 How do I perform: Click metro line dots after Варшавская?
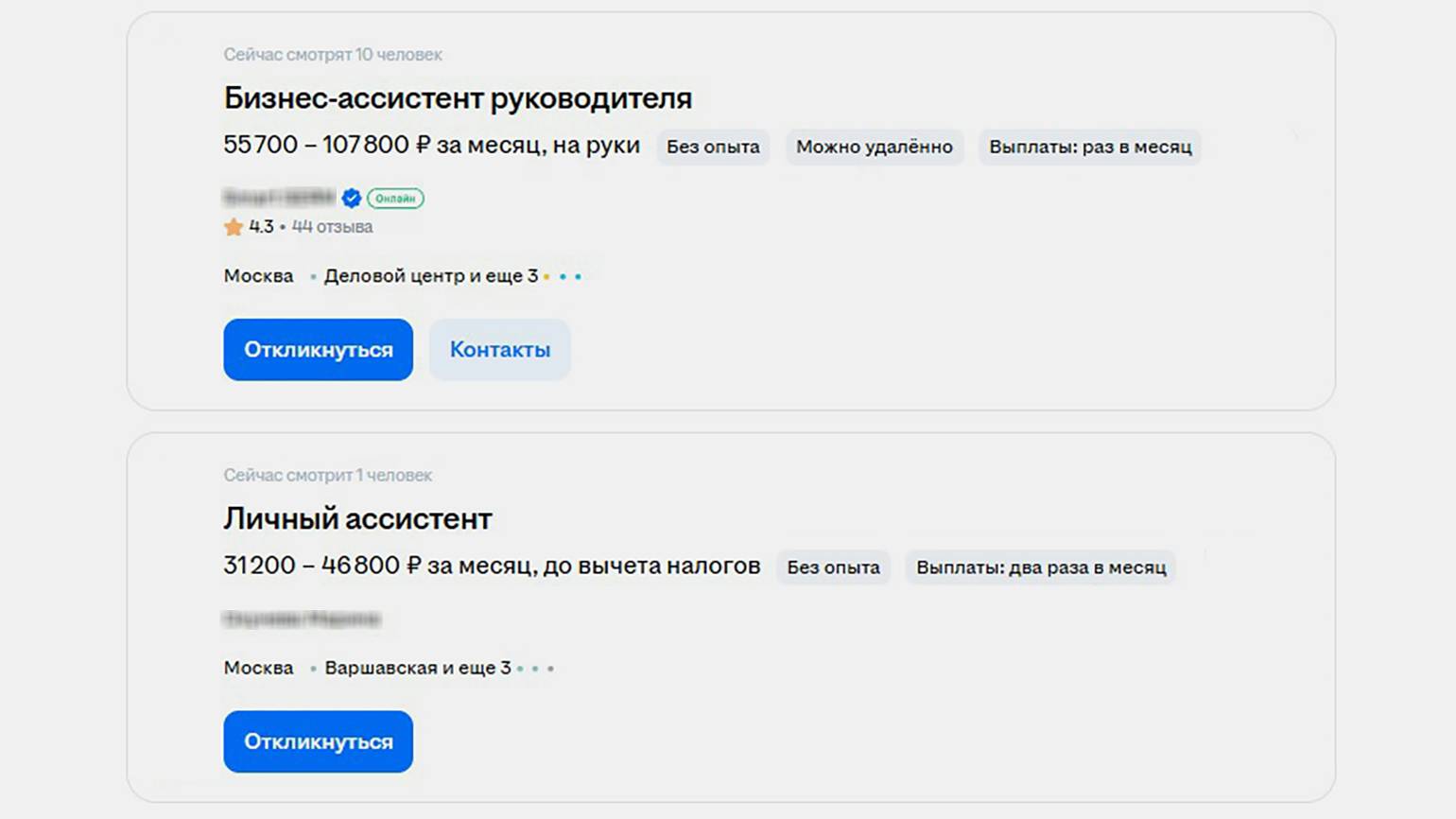pos(535,669)
